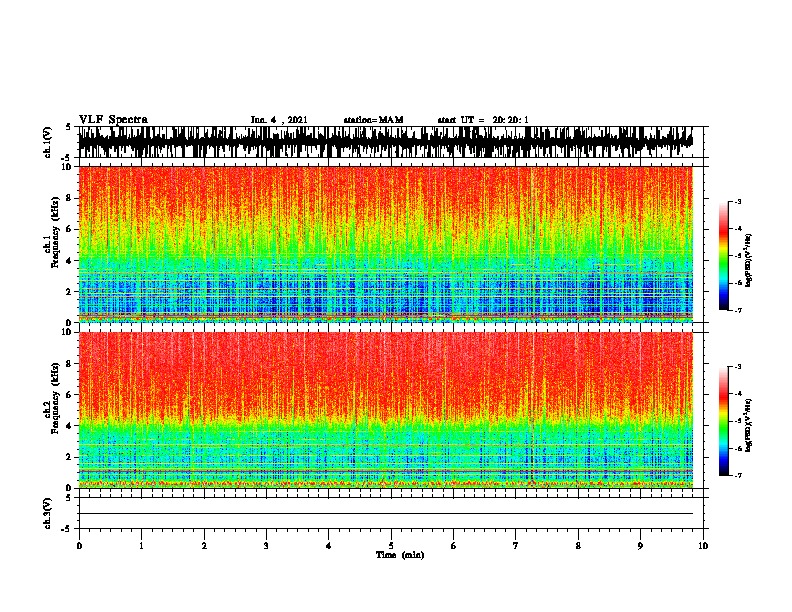The height and width of the screenshot is (612, 792).
Task: Click the "station=MAM" header label
Action: pos(373,120)
